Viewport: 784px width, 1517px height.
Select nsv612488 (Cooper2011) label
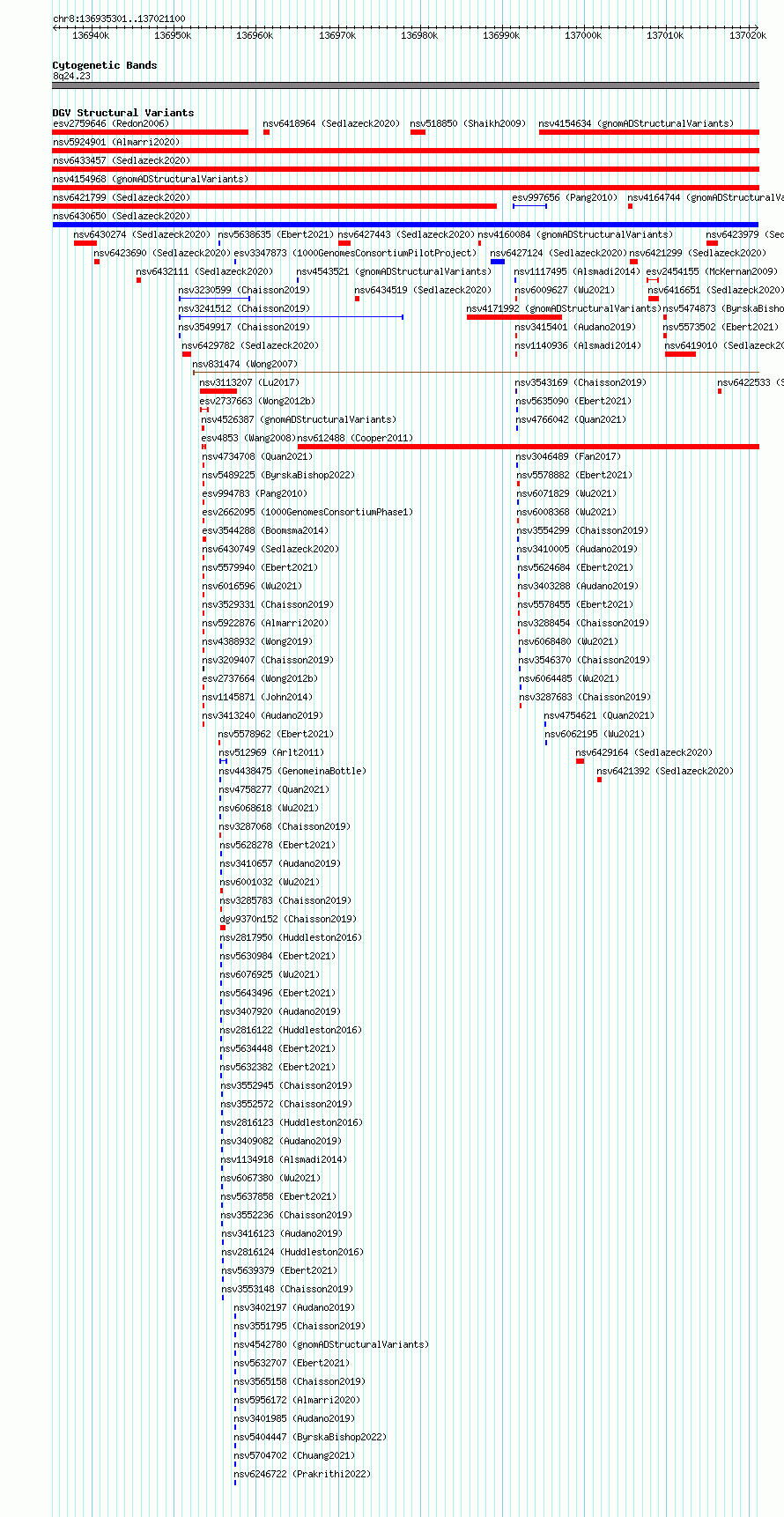(356, 439)
